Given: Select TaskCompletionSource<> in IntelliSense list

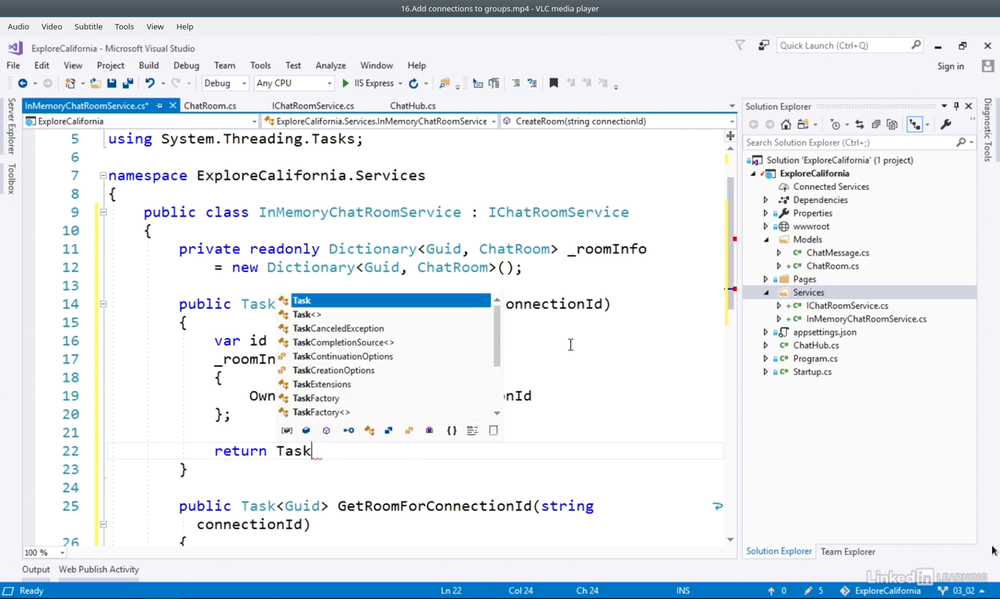Looking at the screenshot, I should [342, 343].
